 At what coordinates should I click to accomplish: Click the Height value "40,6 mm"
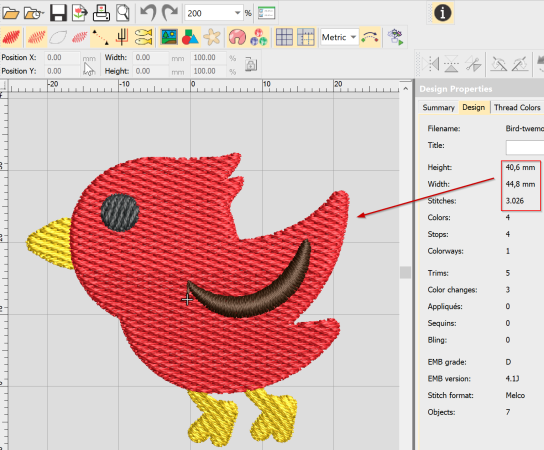(x=520, y=167)
